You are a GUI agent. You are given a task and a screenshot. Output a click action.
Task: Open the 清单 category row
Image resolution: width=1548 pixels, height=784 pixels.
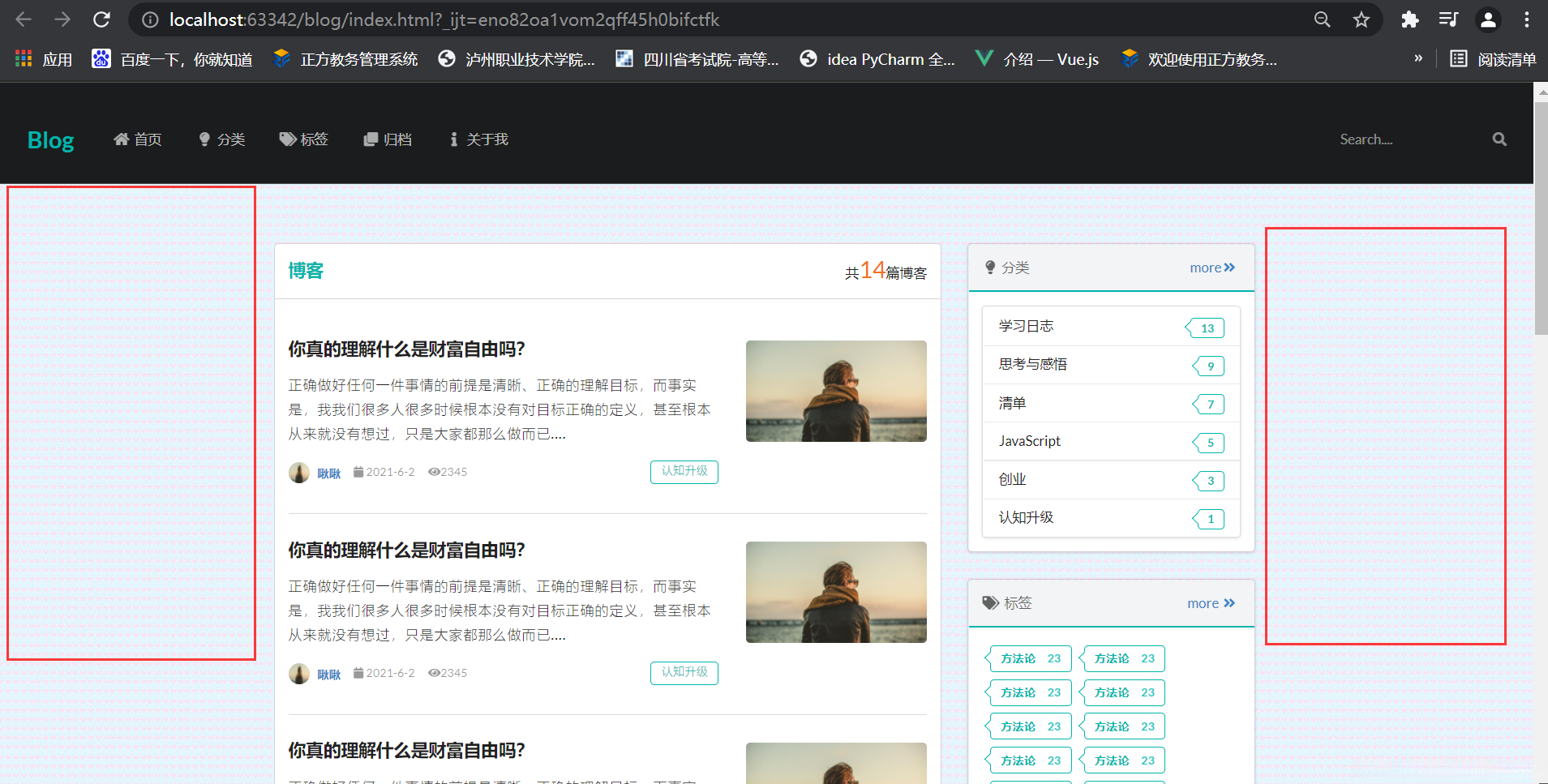click(1111, 403)
